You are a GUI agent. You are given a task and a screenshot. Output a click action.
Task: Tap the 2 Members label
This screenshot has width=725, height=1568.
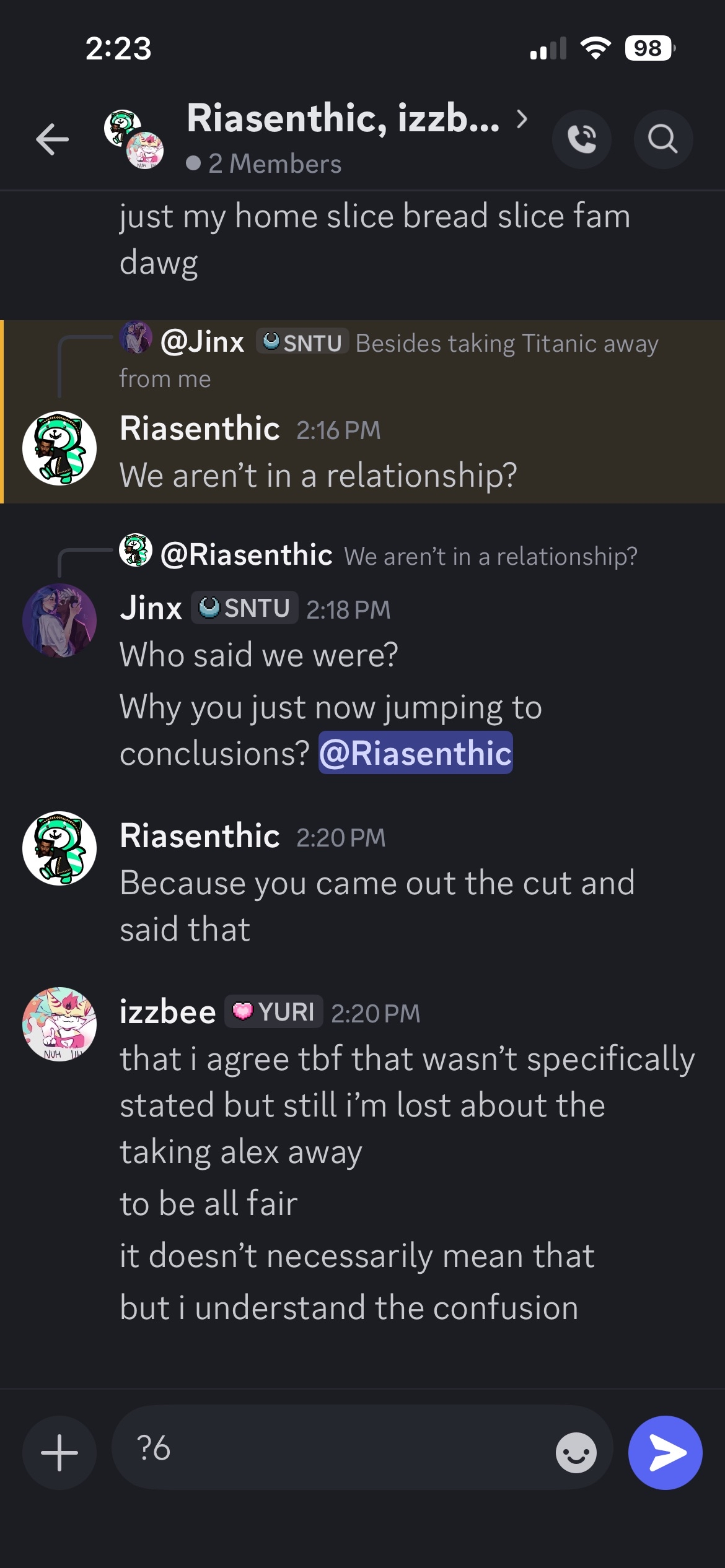(274, 164)
